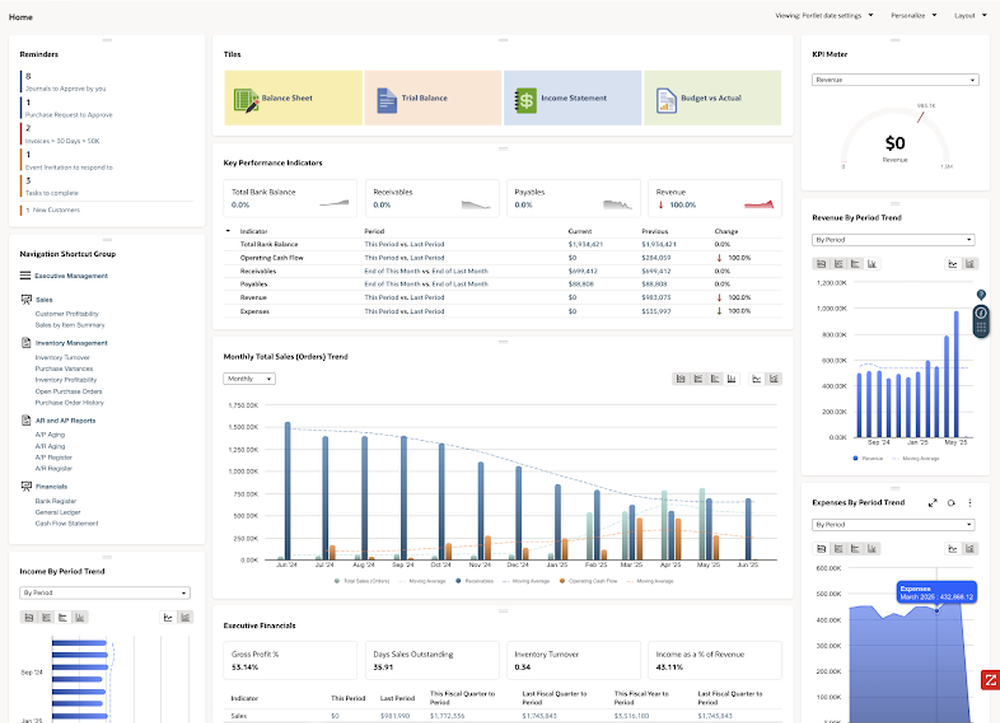The width and height of the screenshot is (1000, 723).
Task: Click the Receivables legend marker in sales chart
Action: (458, 580)
